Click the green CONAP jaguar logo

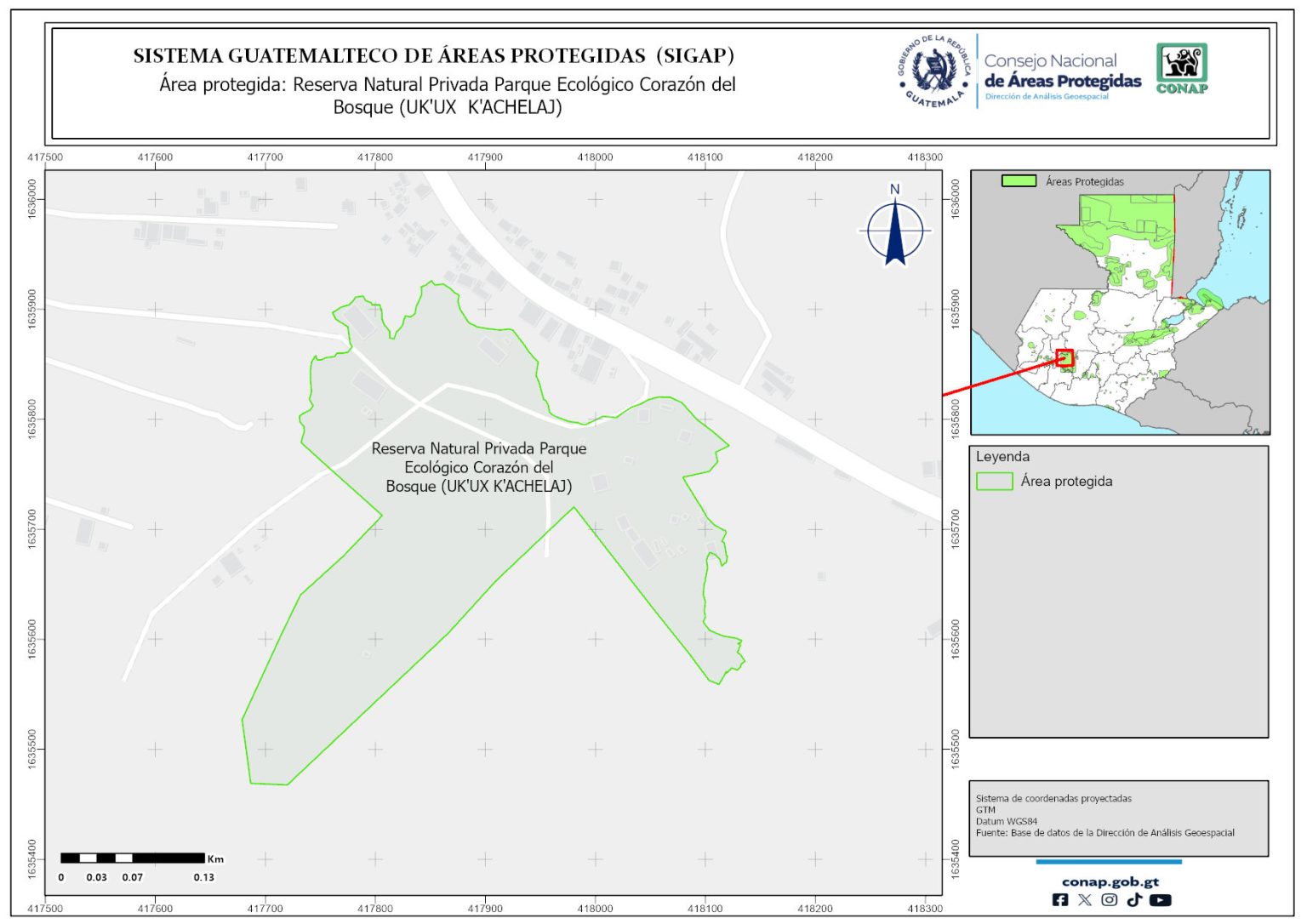[1182, 68]
